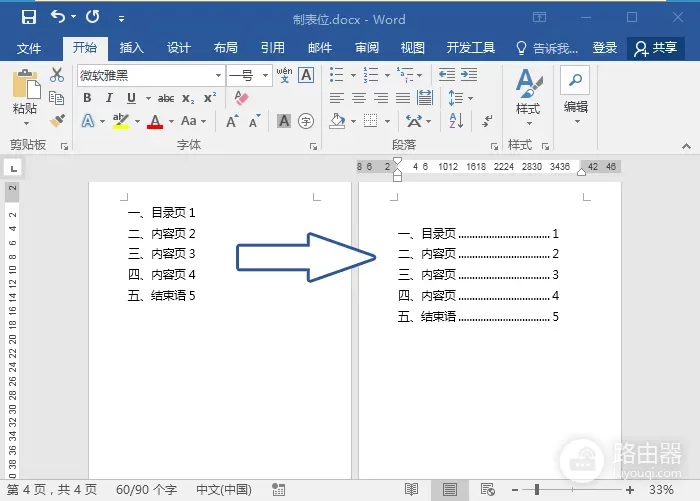Click the red font color button
The width and height of the screenshot is (700, 501).
(155, 121)
